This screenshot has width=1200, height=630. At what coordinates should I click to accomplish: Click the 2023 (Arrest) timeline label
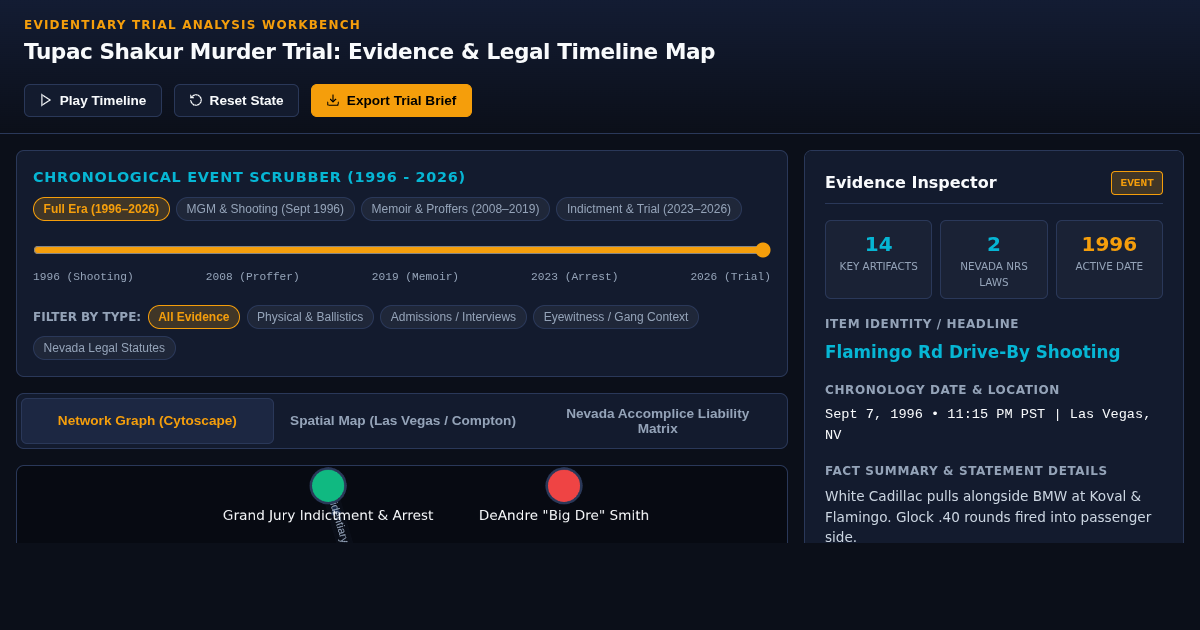(574, 277)
